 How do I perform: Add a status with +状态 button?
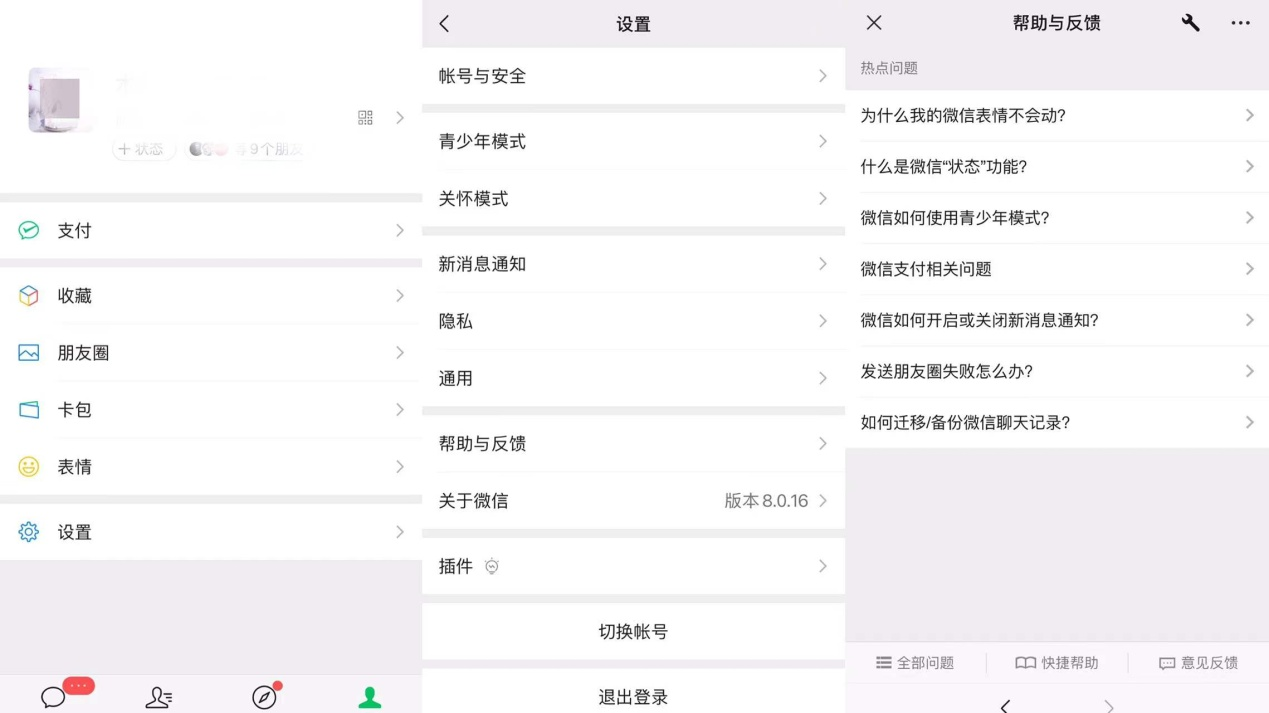tap(144, 149)
